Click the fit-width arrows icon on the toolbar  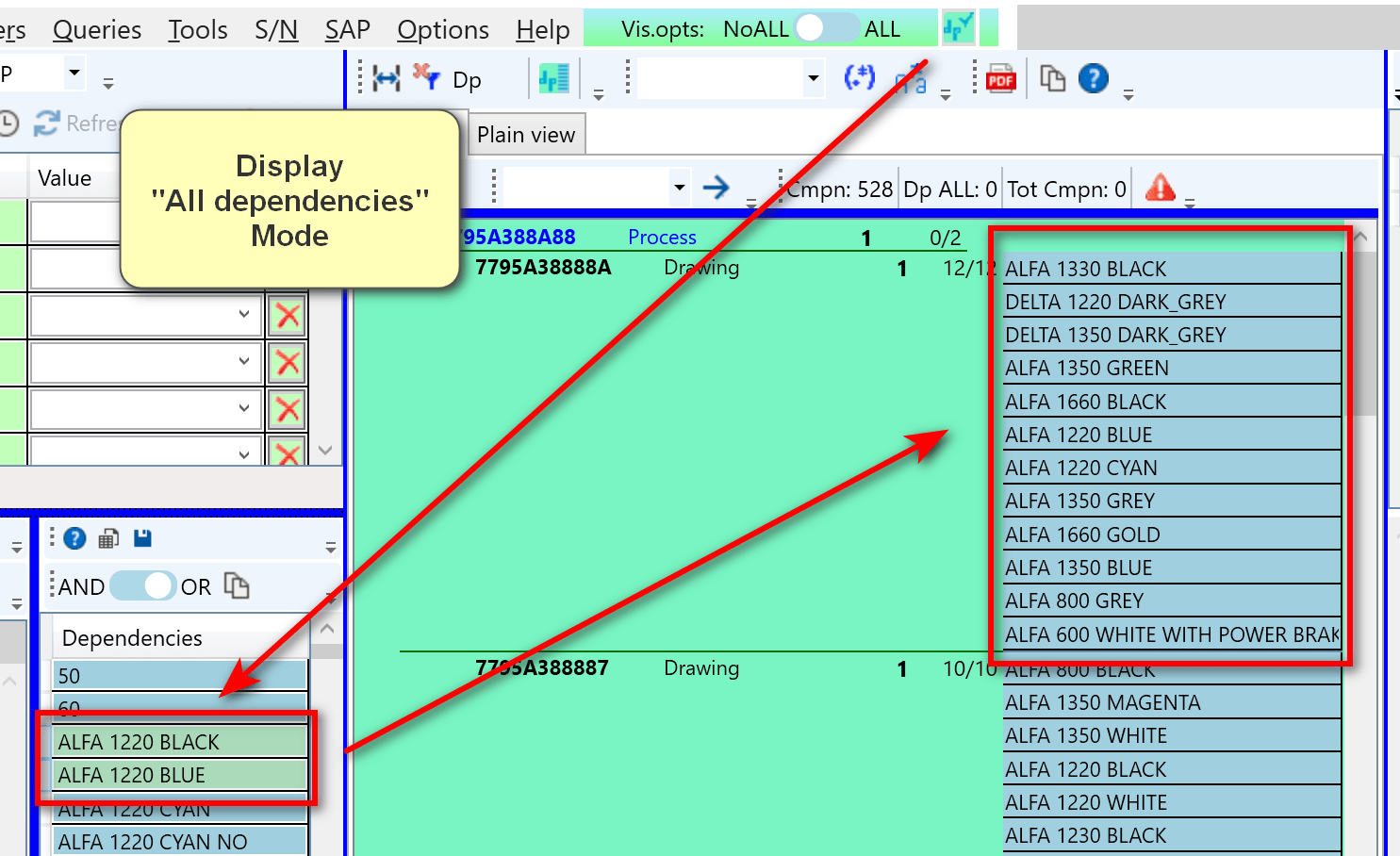click(x=386, y=79)
